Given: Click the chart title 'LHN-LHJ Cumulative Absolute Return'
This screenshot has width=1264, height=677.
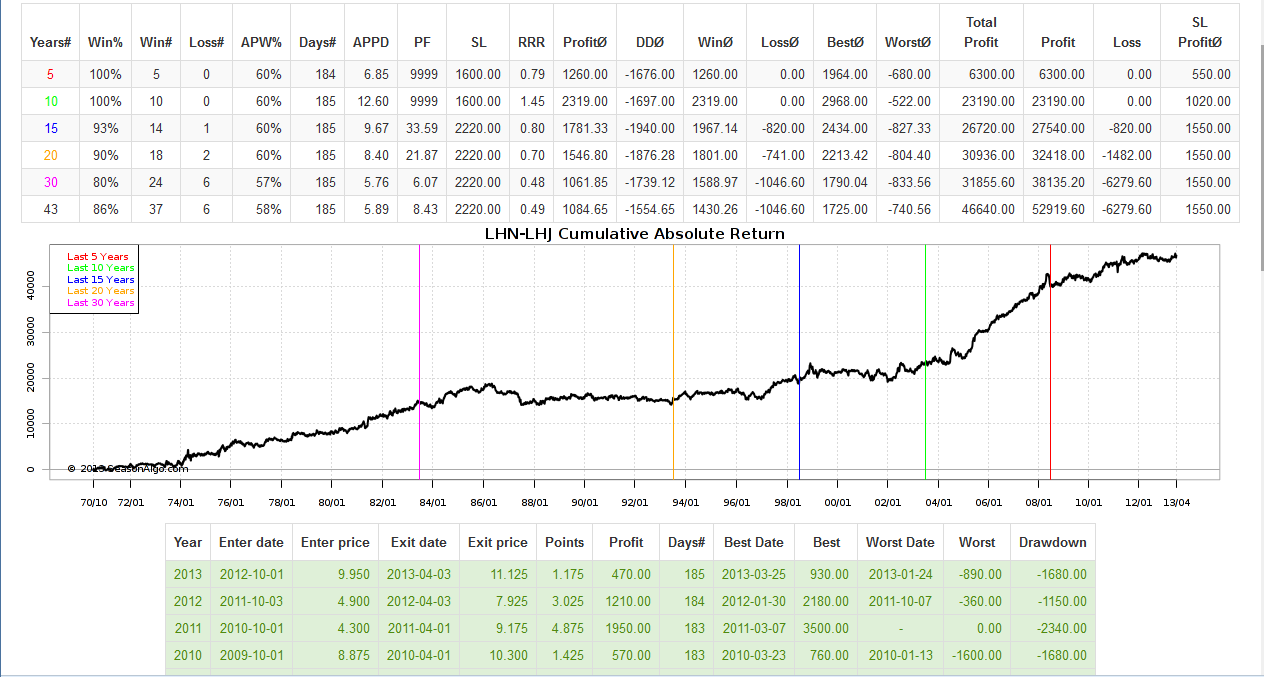Looking at the screenshot, I should point(634,233).
